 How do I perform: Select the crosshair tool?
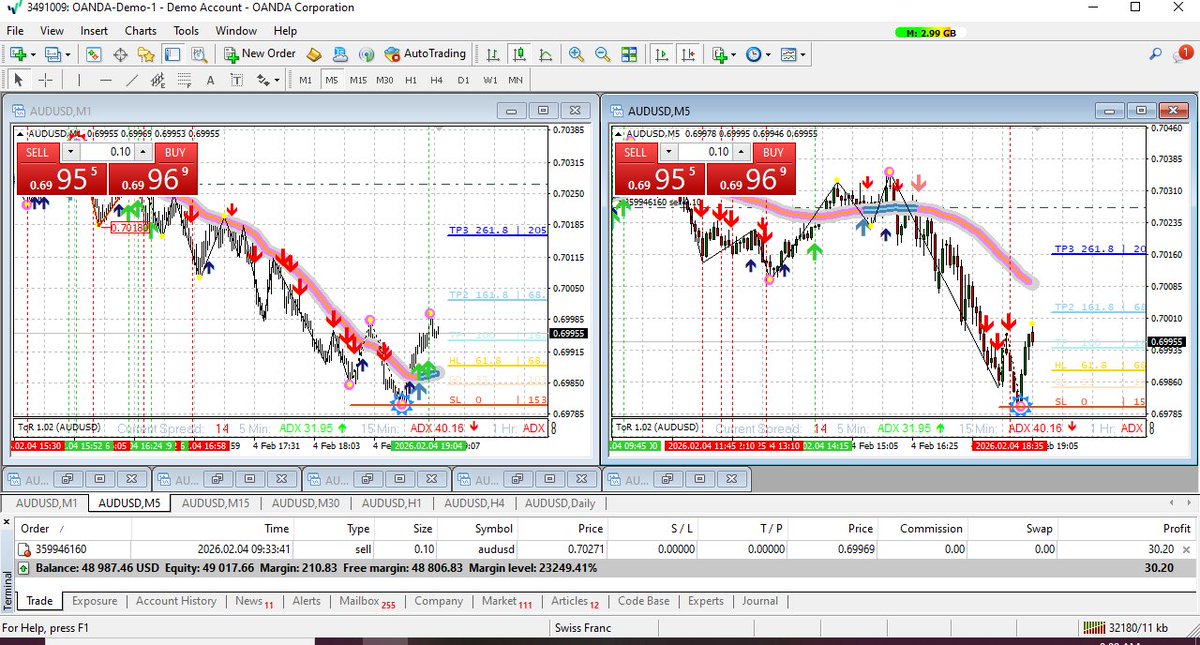46,80
